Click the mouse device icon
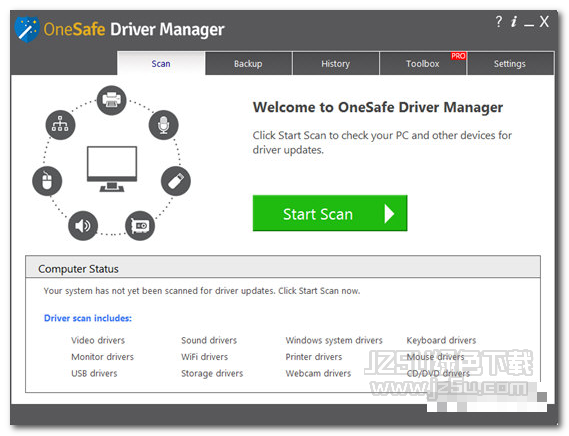The width and height of the screenshot is (569, 436). tap(47, 181)
